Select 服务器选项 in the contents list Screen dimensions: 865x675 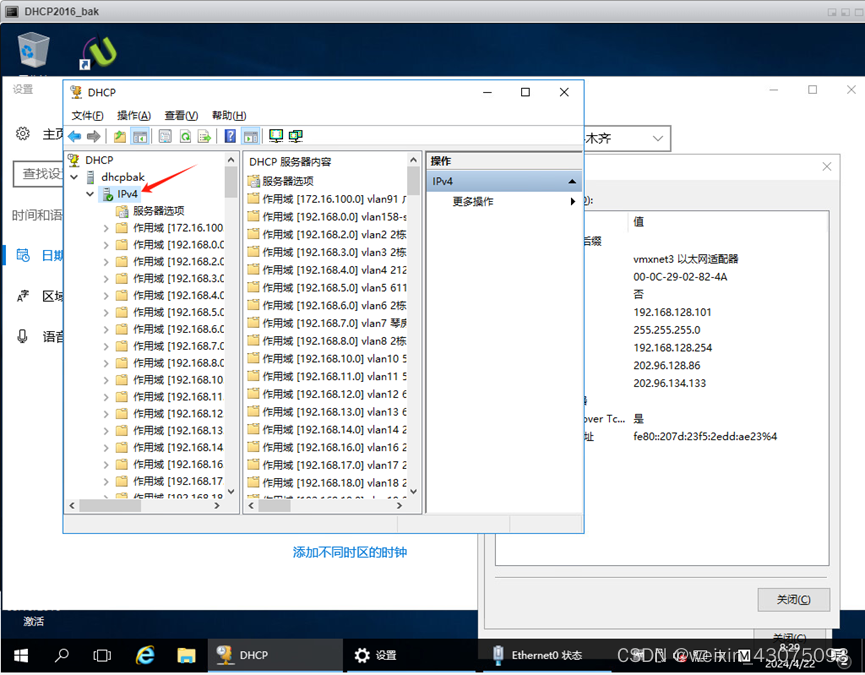(x=287, y=181)
